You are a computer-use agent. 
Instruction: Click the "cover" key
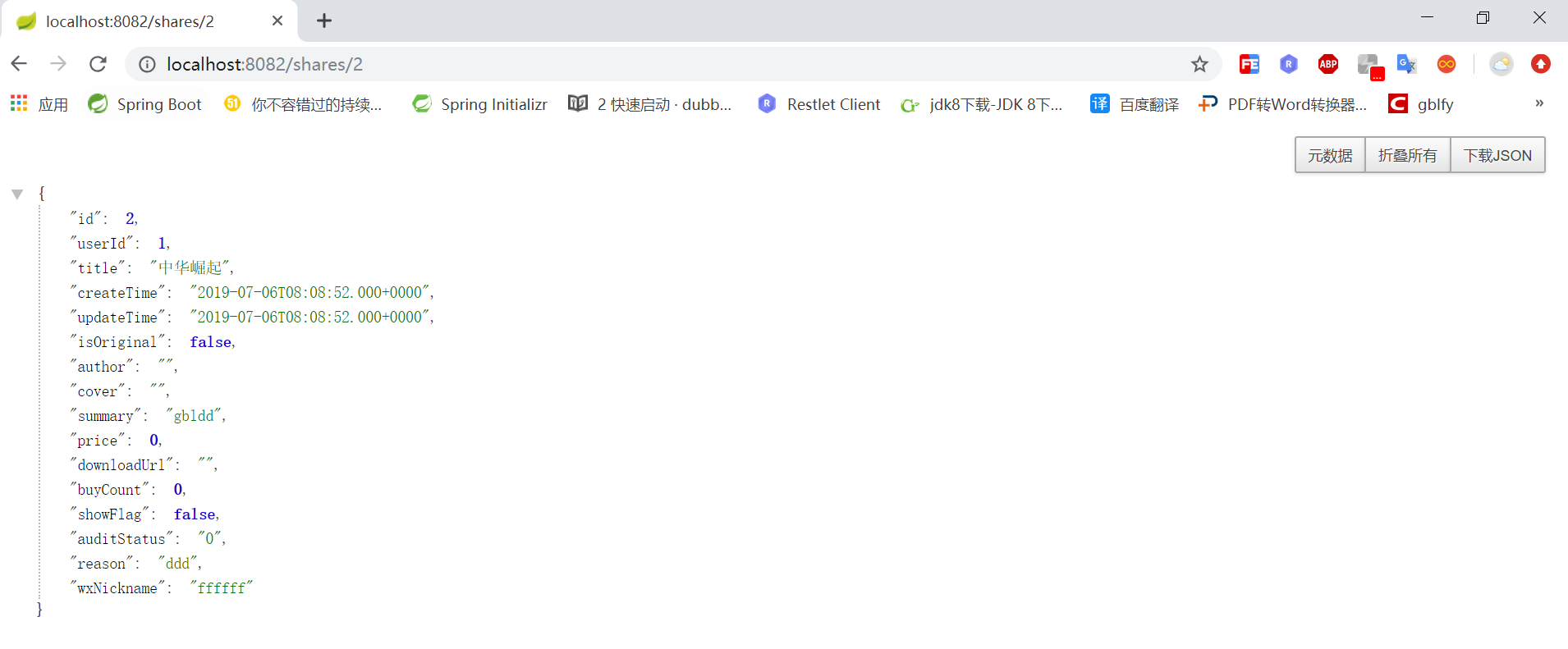[x=98, y=391]
